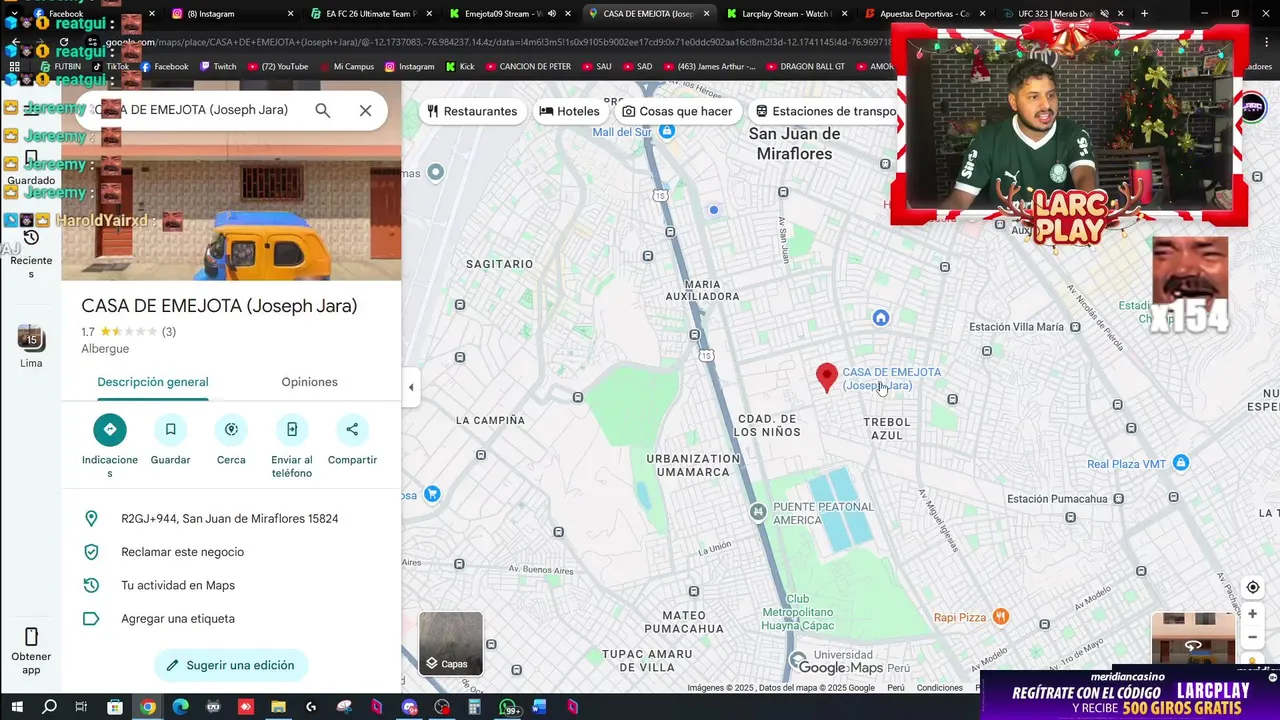Click the Maps search input field
The height and width of the screenshot is (720, 1280).
pos(195,111)
